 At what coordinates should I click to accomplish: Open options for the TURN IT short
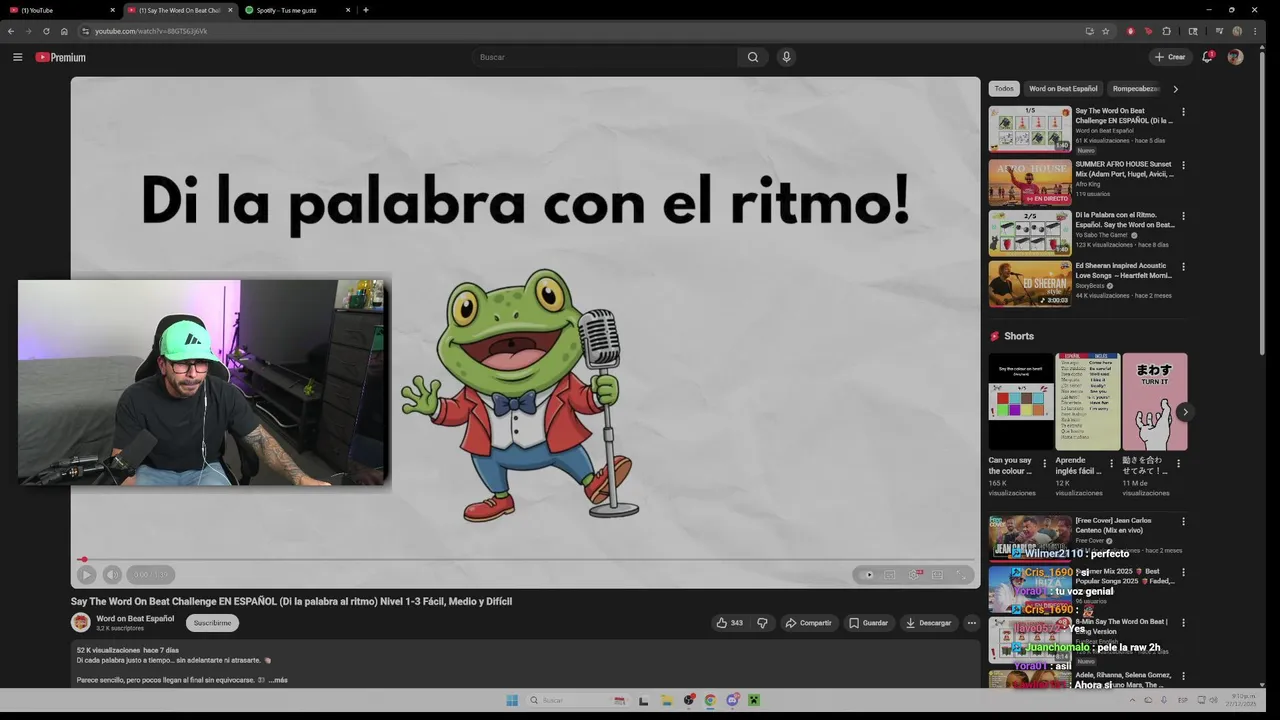[x=1178, y=463]
